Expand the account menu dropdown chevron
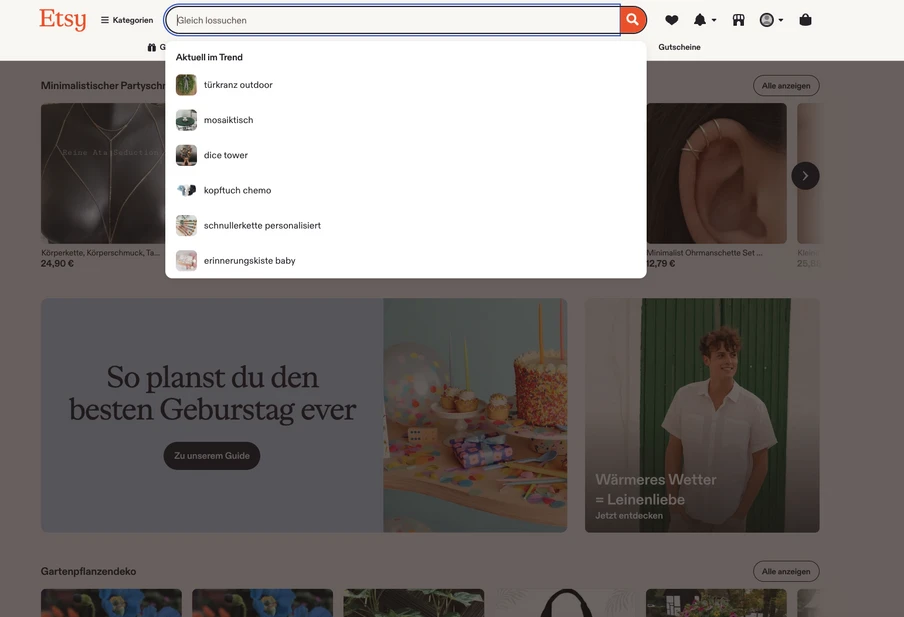Image resolution: width=904 pixels, height=617 pixels. click(x=782, y=19)
